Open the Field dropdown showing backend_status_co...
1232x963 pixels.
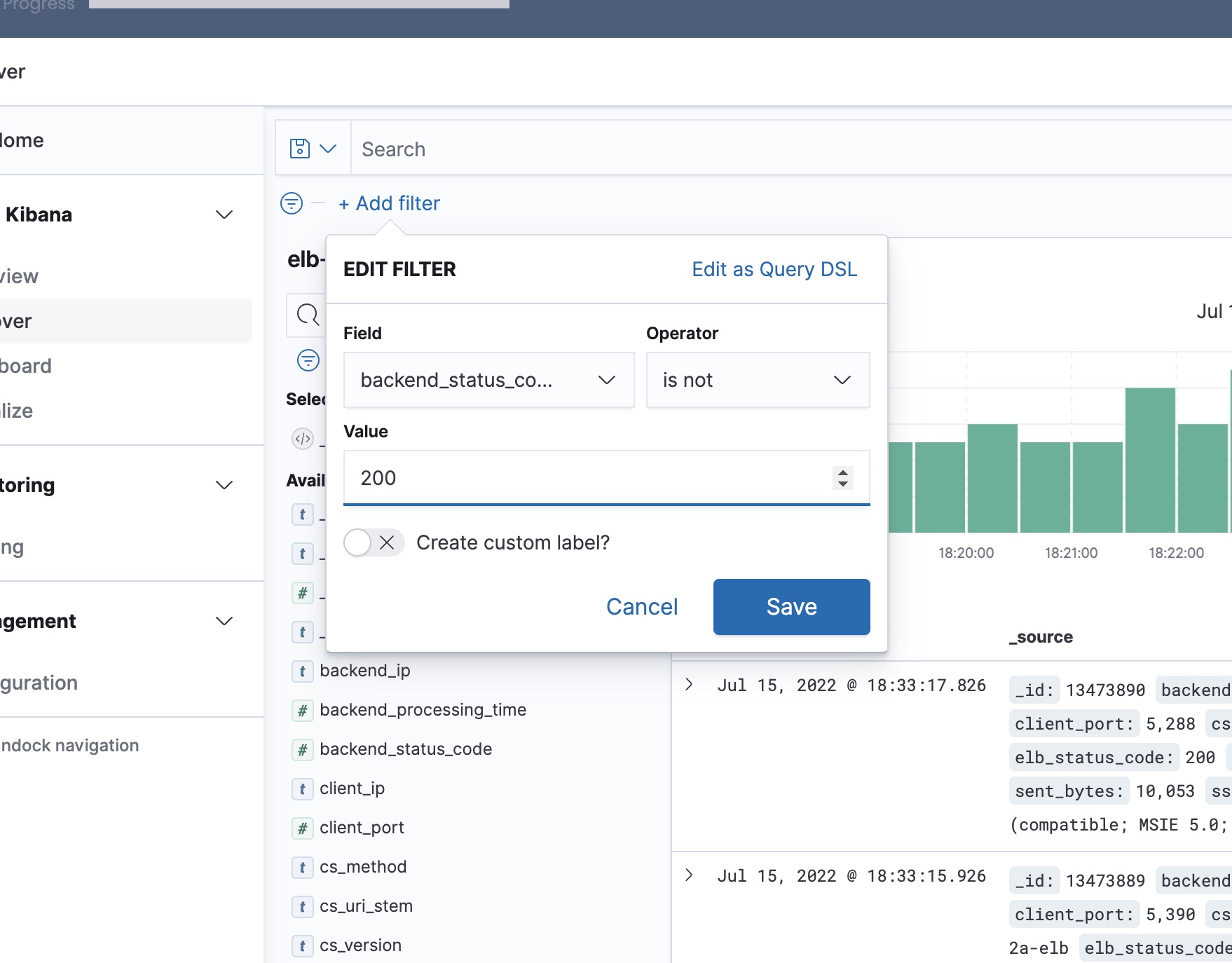[x=489, y=380]
